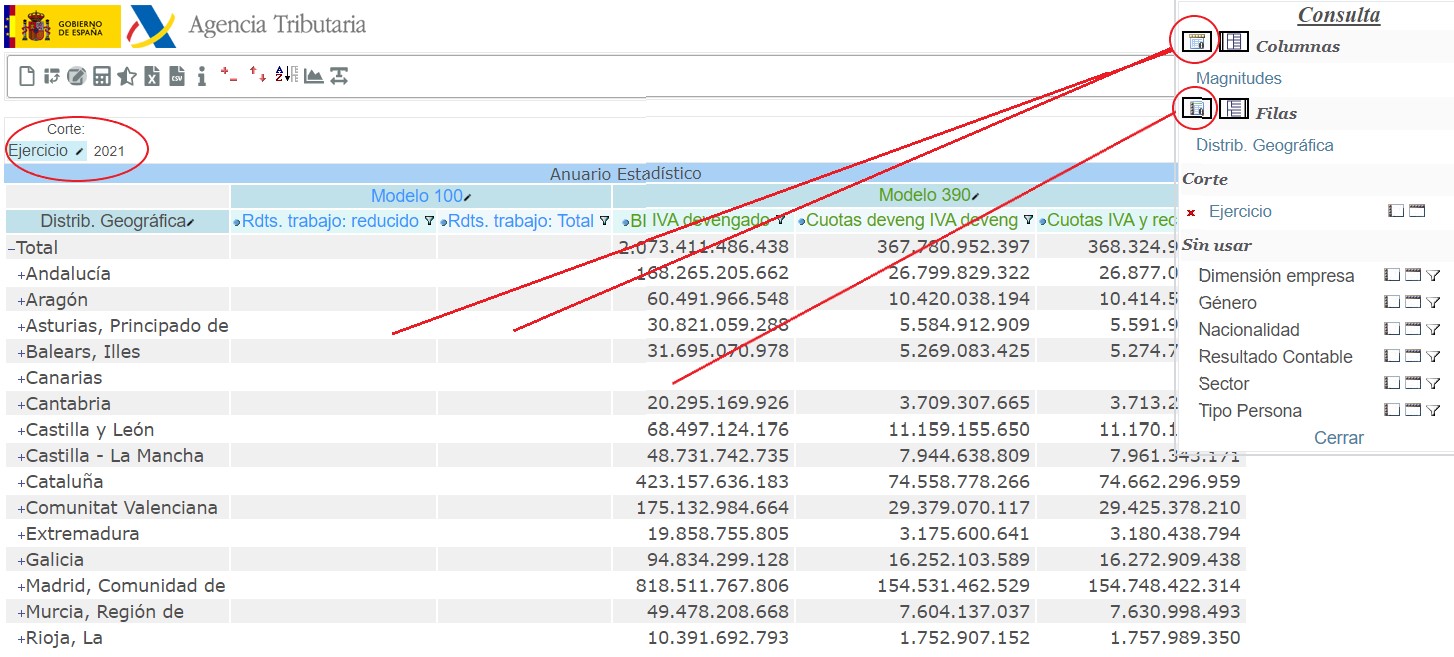
Task: Click filter funnel next to Sector
Action: (x=1432, y=384)
